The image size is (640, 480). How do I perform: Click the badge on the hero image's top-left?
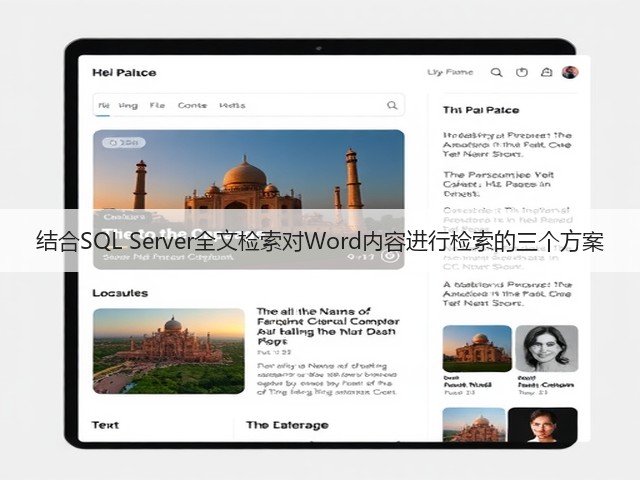[124, 142]
